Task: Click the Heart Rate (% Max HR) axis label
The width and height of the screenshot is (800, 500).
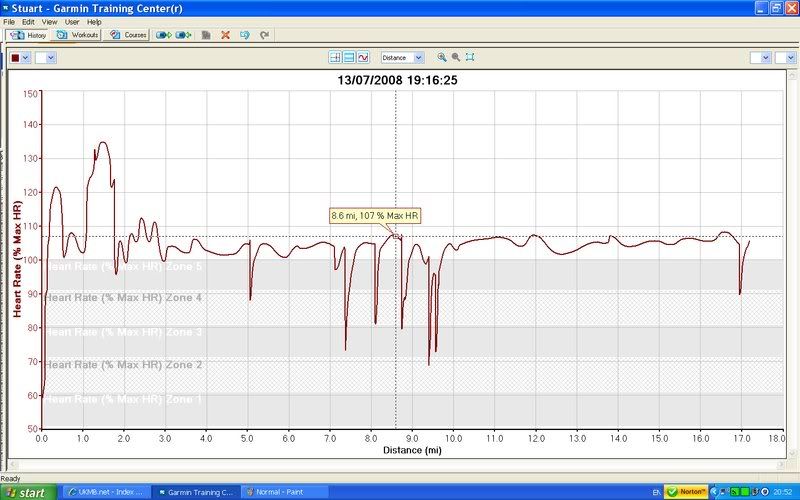Action: [x=17, y=259]
